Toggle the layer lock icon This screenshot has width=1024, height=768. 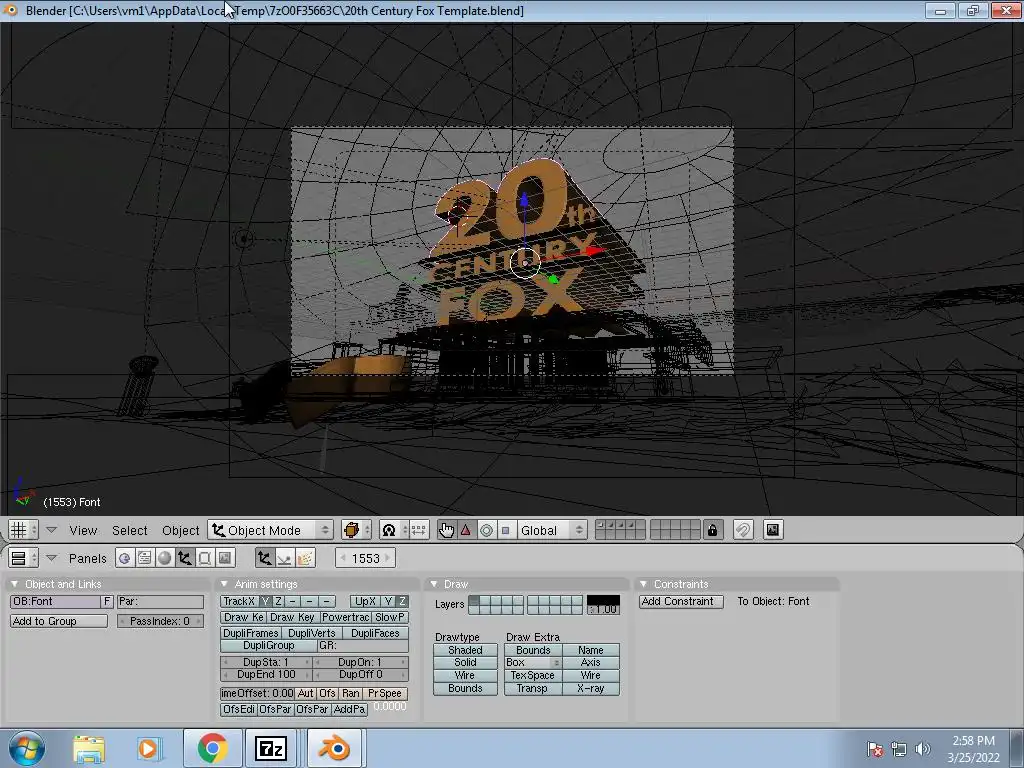[712, 530]
